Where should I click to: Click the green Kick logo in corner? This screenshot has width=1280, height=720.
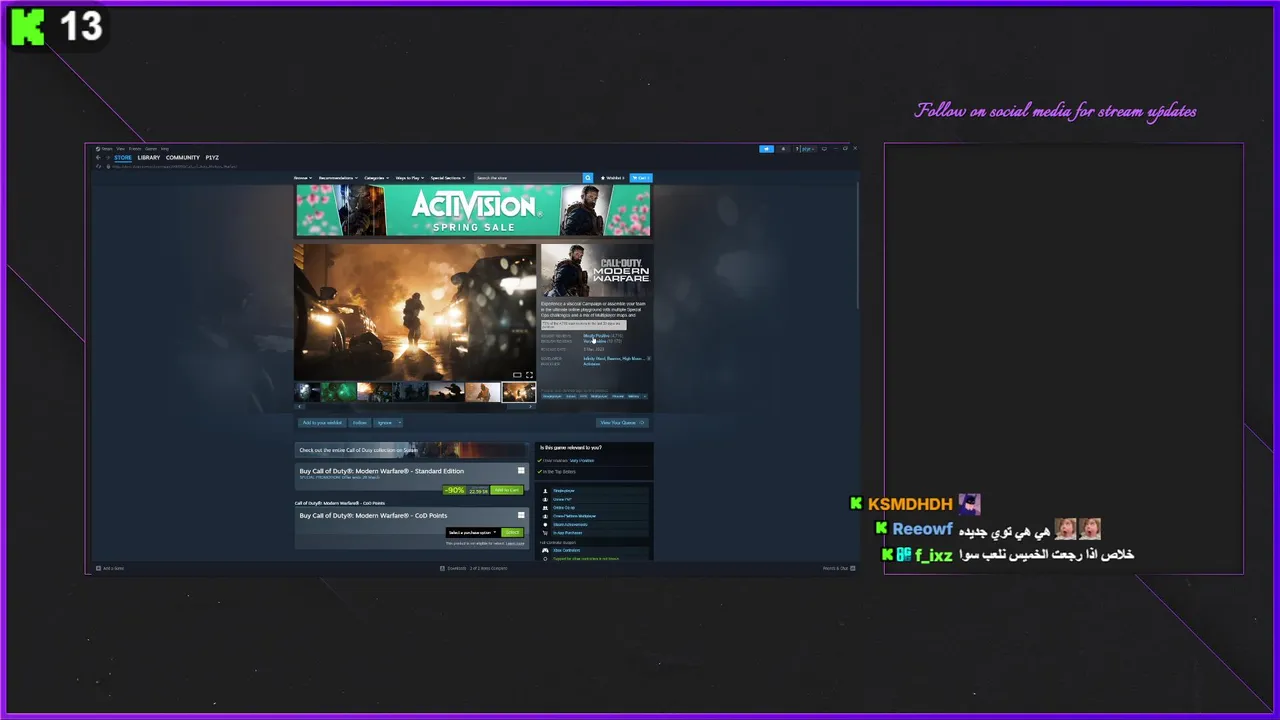click(x=28, y=27)
